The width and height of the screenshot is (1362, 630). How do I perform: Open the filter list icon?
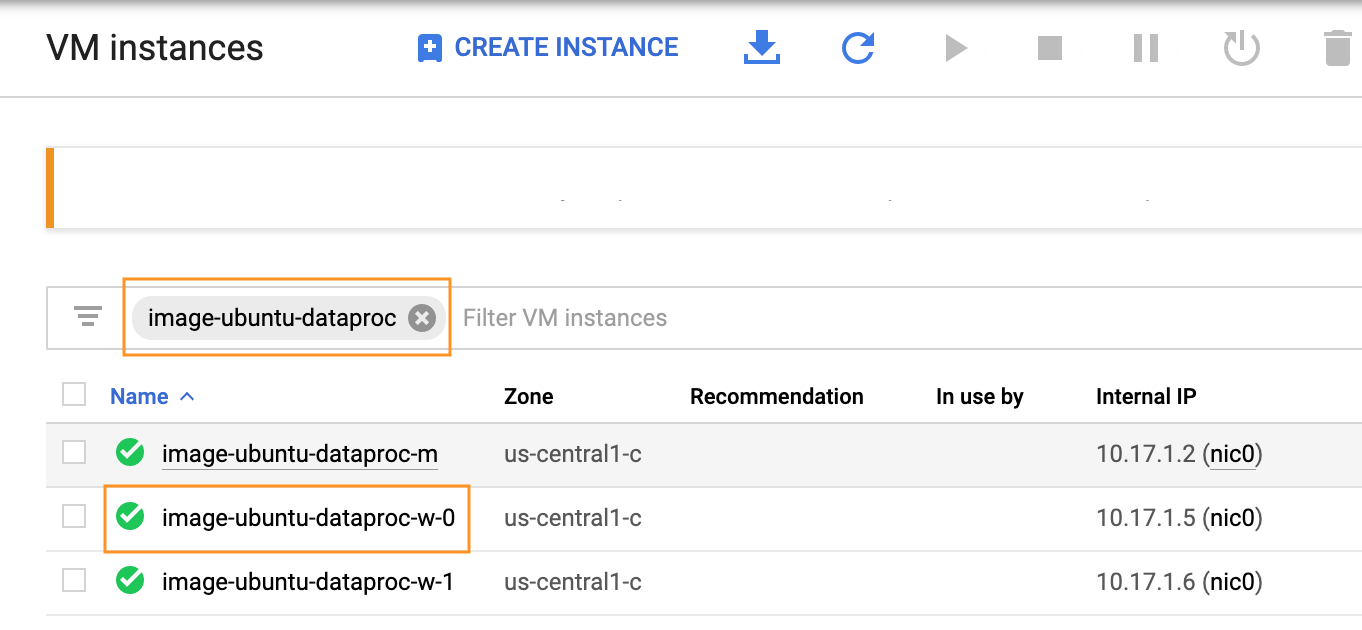88,317
